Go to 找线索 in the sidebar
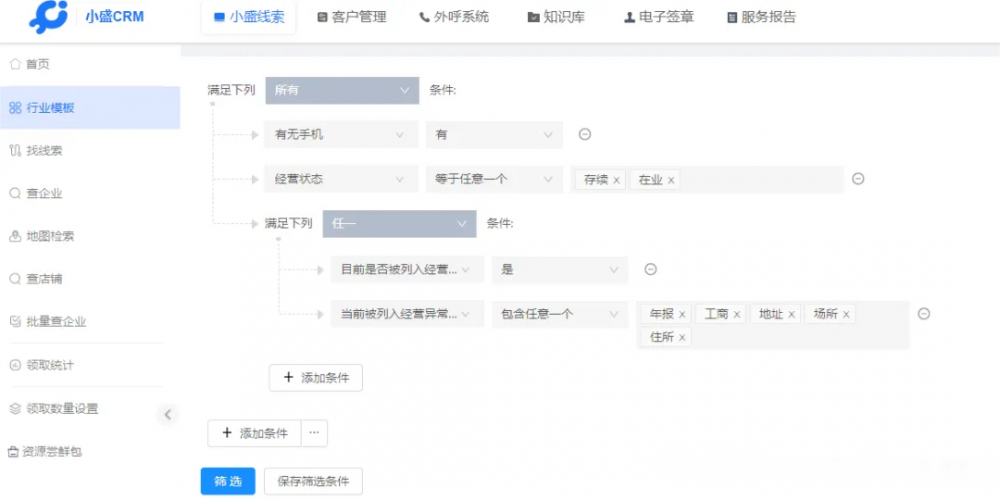 [x=90, y=151]
